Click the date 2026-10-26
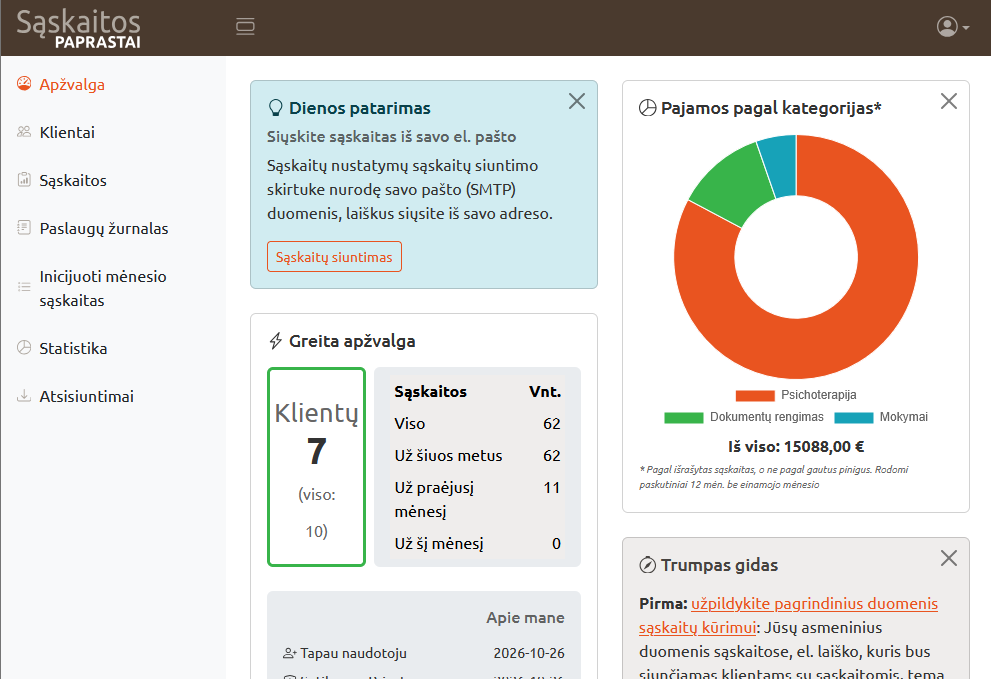The width and height of the screenshot is (991, 679). (529, 653)
